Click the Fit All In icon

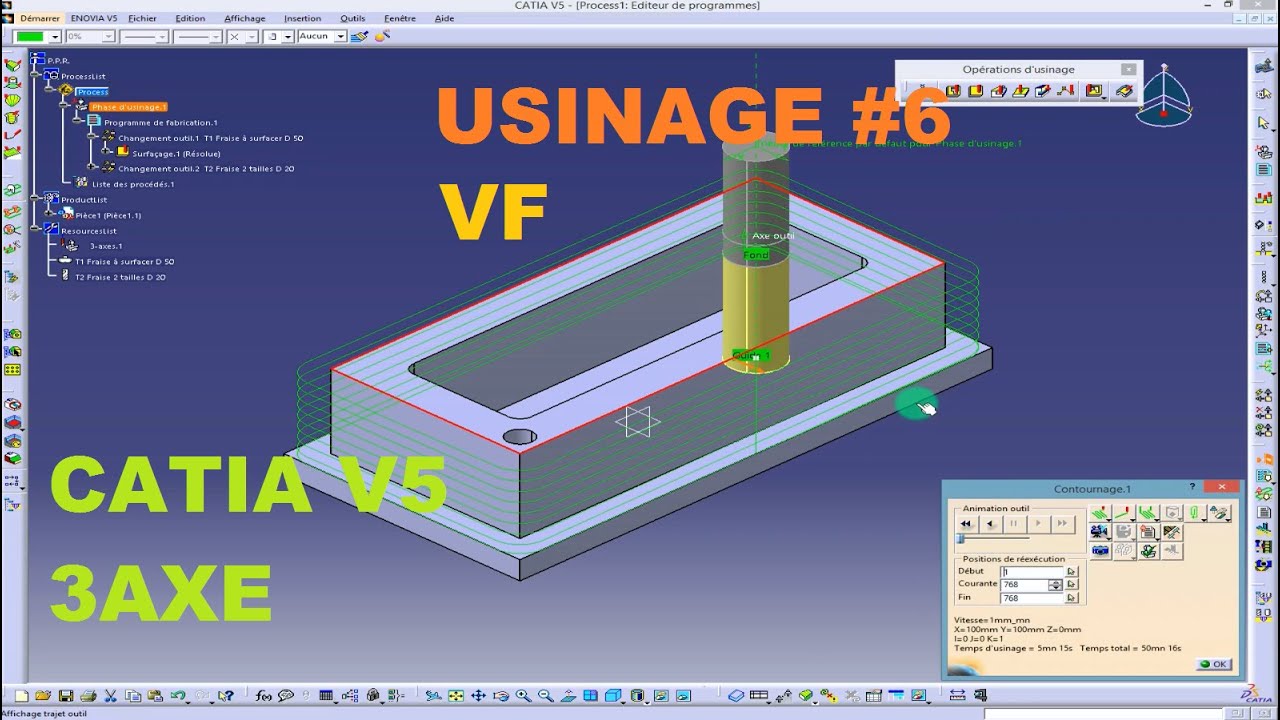point(455,696)
